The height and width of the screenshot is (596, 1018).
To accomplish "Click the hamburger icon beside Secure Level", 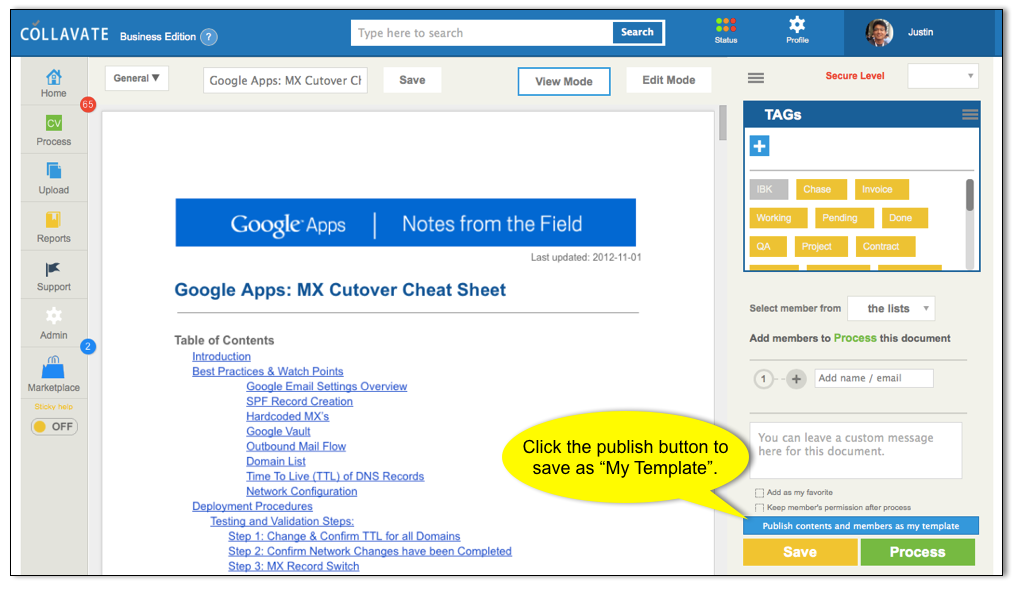I will (x=756, y=78).
